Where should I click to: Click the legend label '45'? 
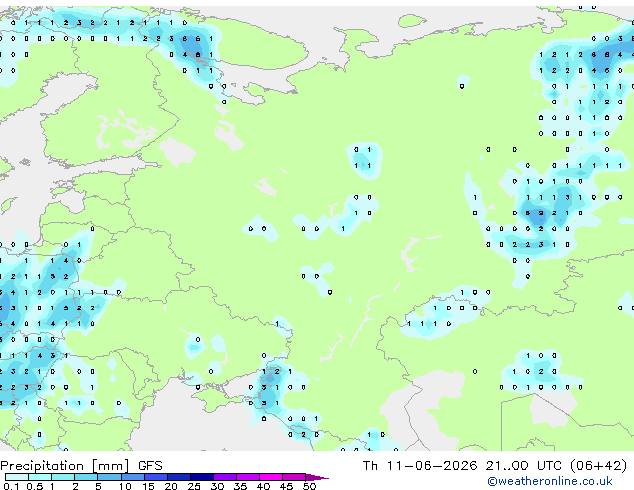(x=286, y=486)
